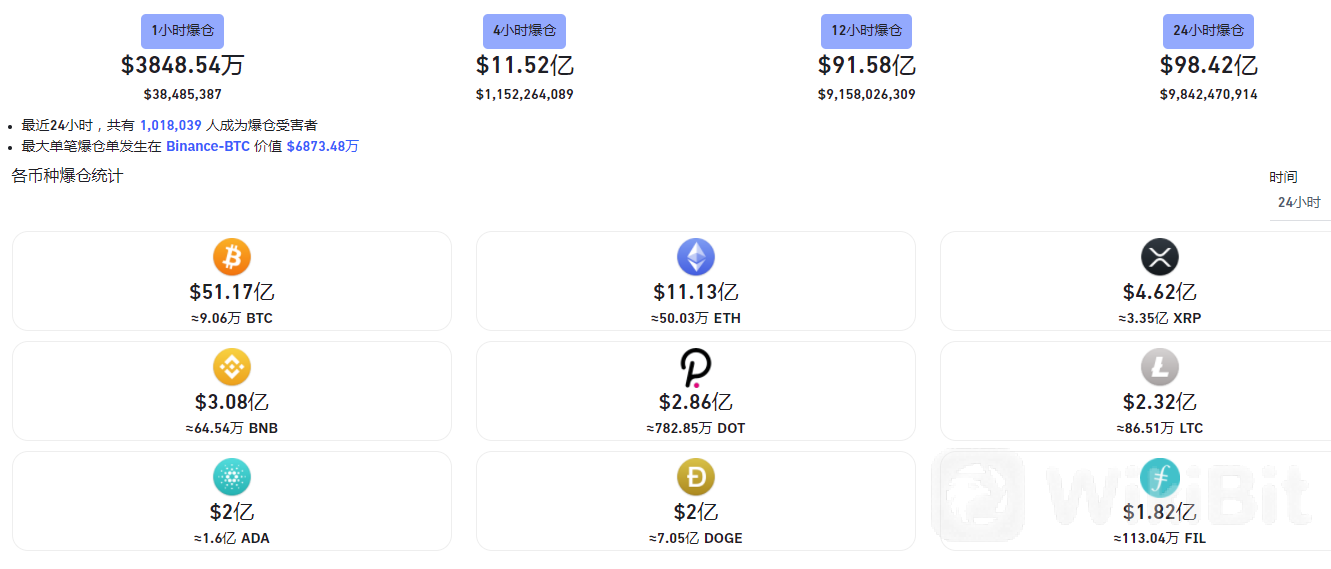This screenshot has height=569, width=1331.
Task: Click the Ethereum diamond icon
Action: [x=696, y=258]
